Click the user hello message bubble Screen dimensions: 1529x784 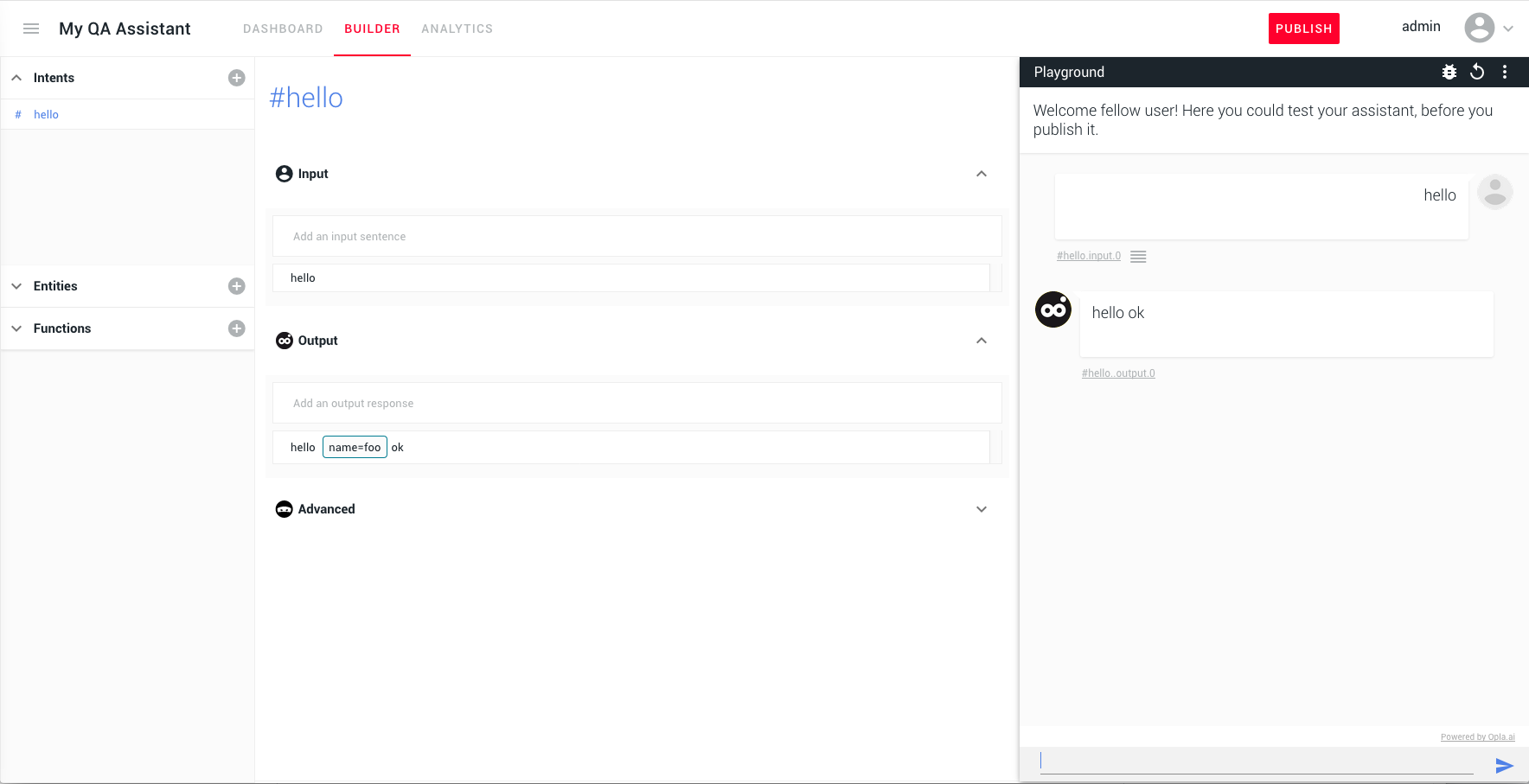point(1261,207)
